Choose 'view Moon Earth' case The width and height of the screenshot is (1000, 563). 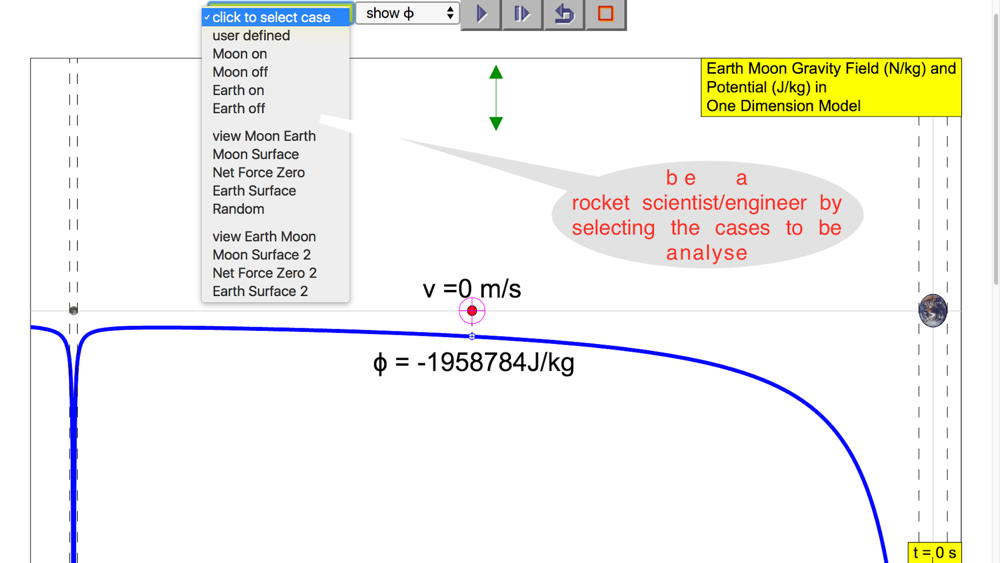point(276,136)
